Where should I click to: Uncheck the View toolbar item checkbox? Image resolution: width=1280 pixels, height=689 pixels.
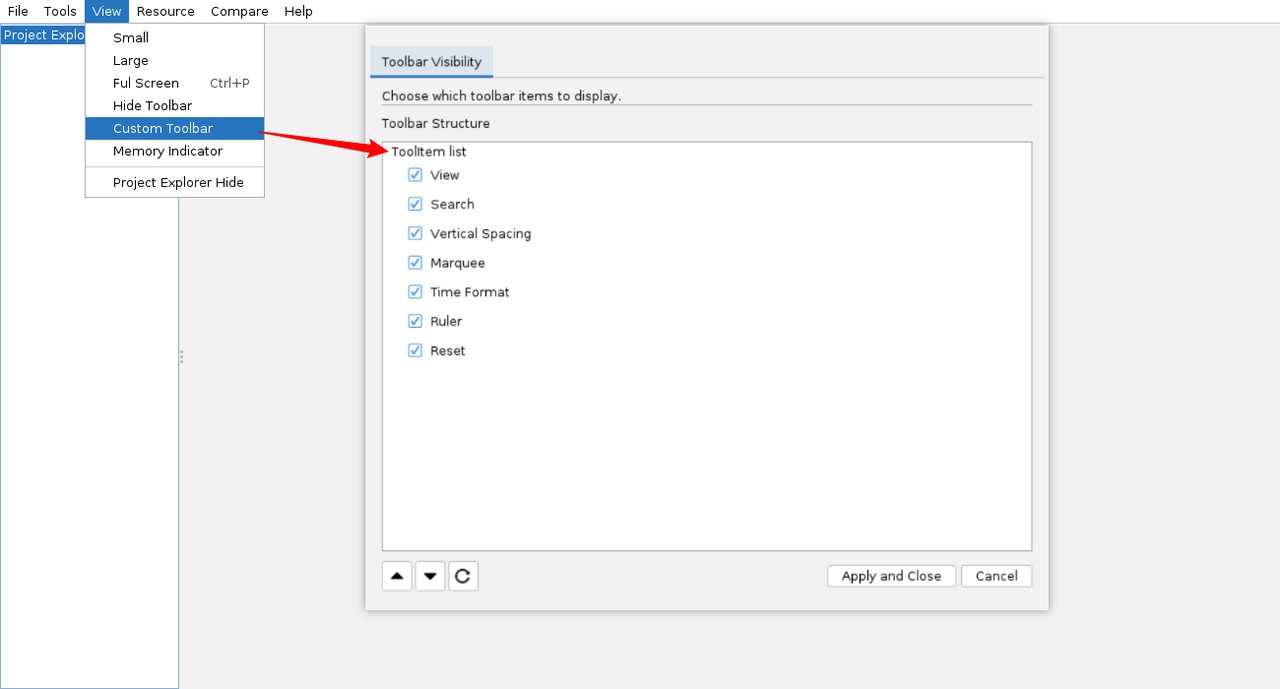[x=415, y=175]
